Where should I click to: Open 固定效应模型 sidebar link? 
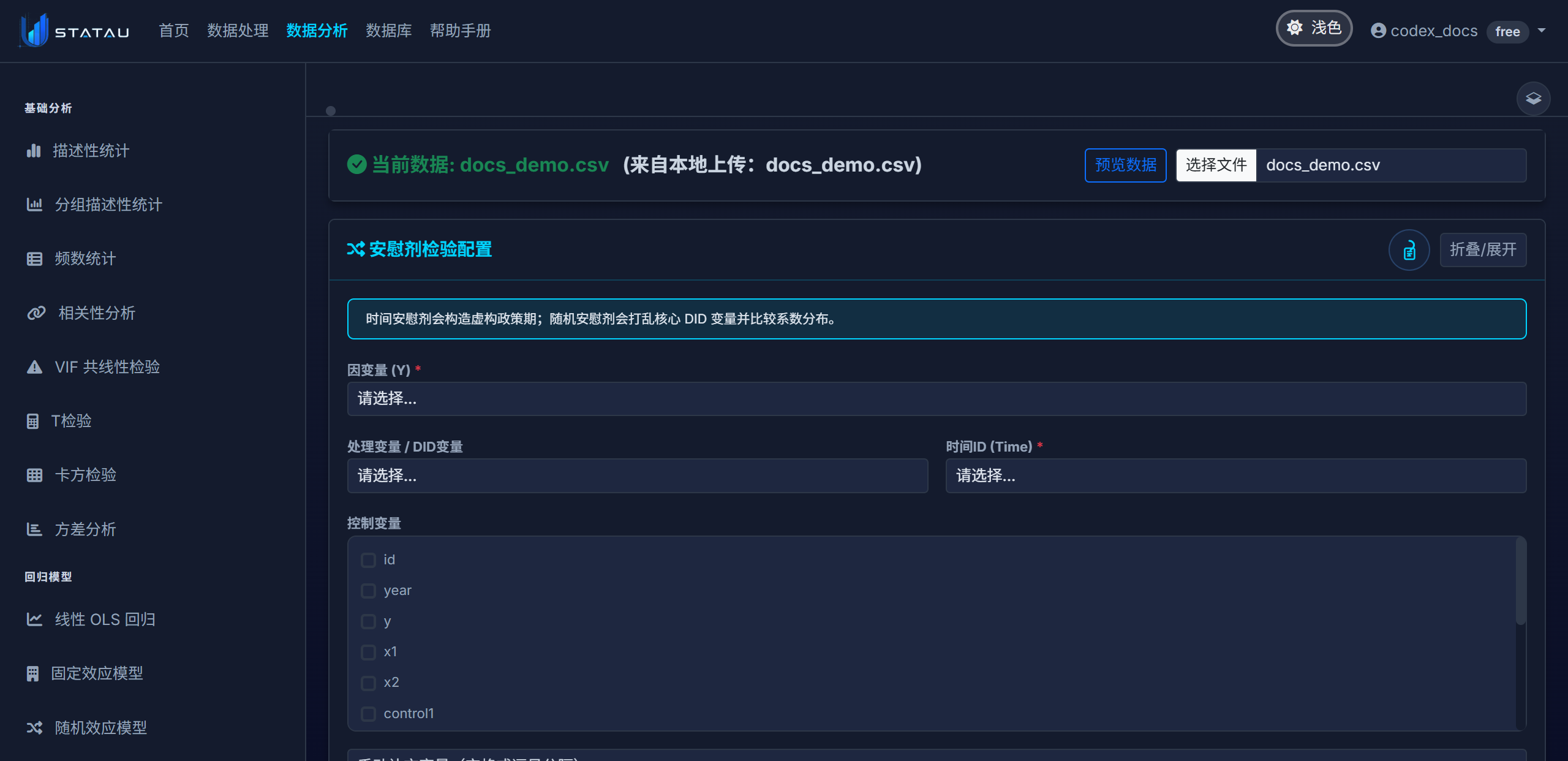tap(97, 673)
